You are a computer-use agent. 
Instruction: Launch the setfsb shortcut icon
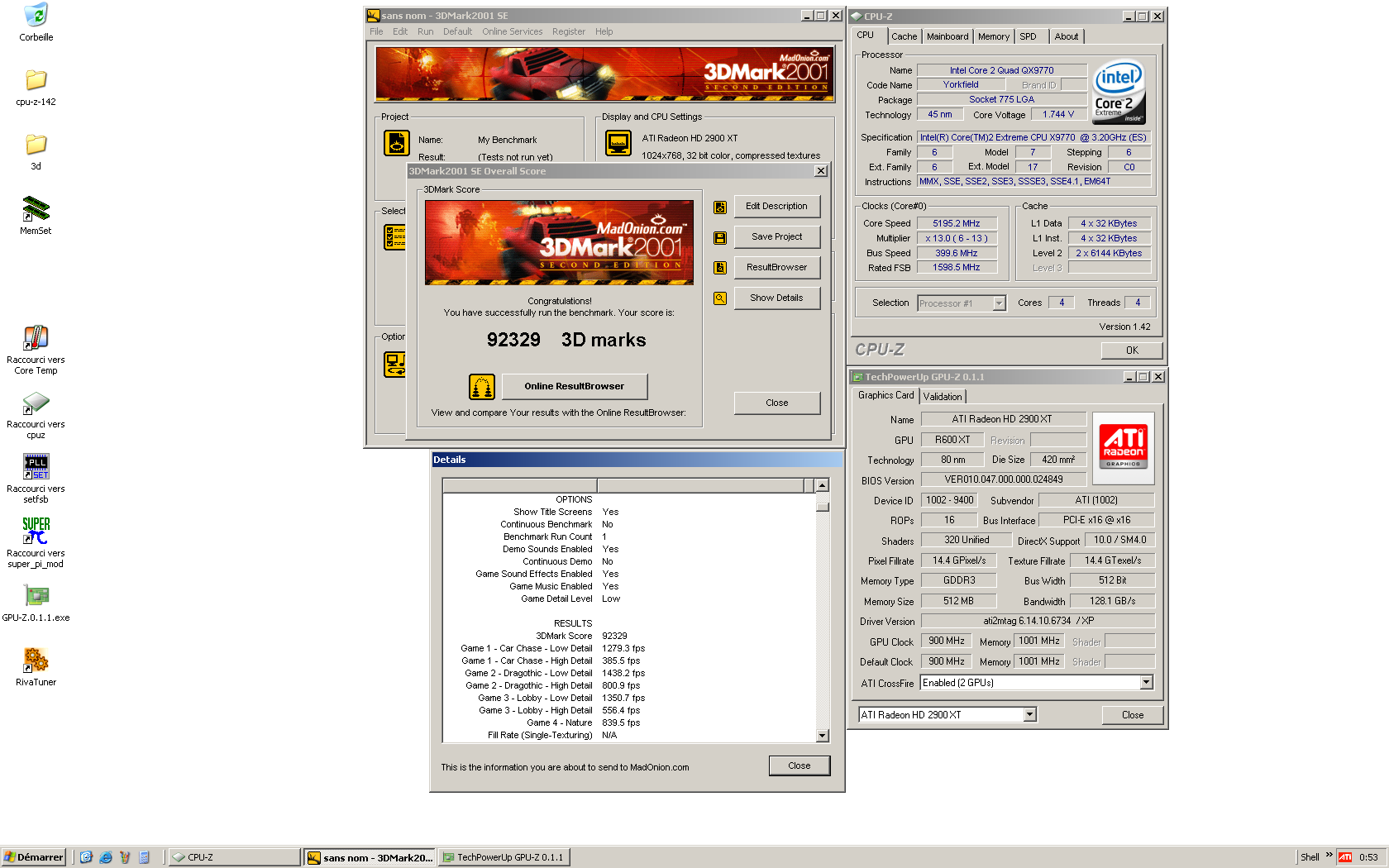(36, 467)
